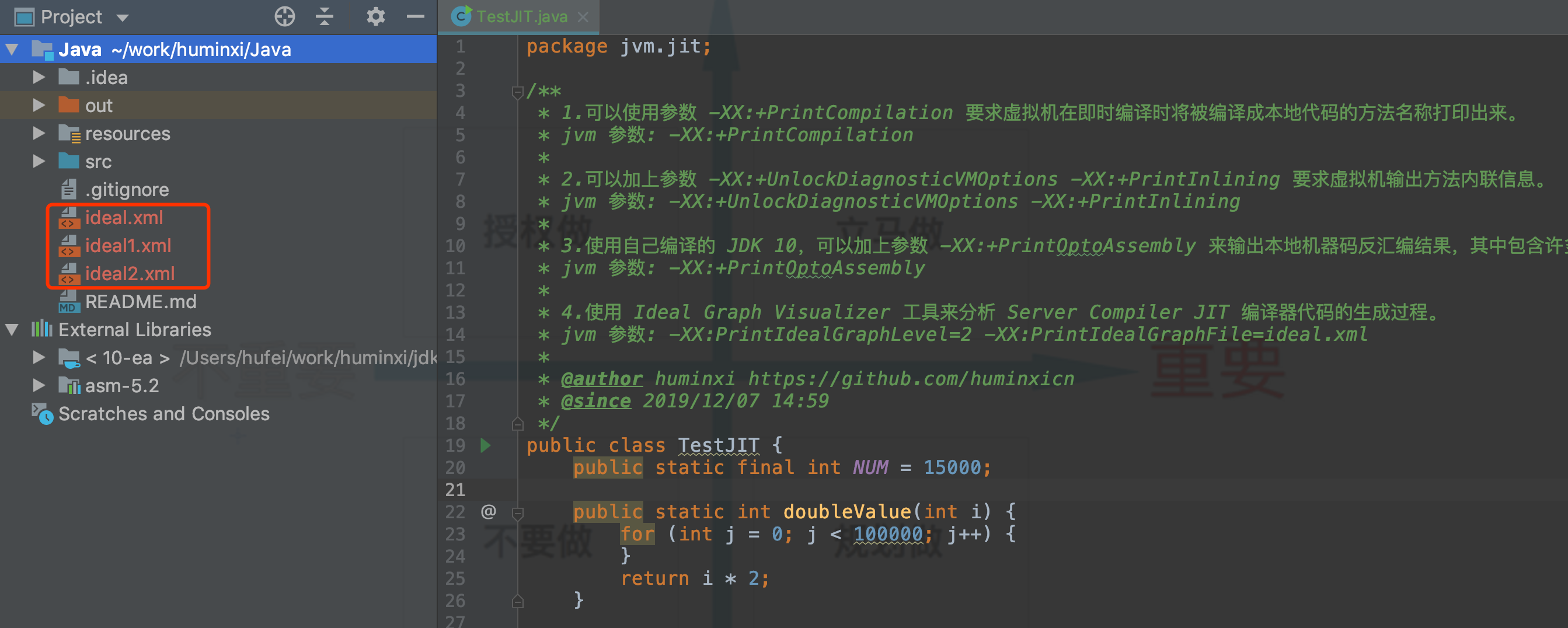Hide the Project panel with minus icon
The image size is (1568, 628).
click(x=415, y=16)
